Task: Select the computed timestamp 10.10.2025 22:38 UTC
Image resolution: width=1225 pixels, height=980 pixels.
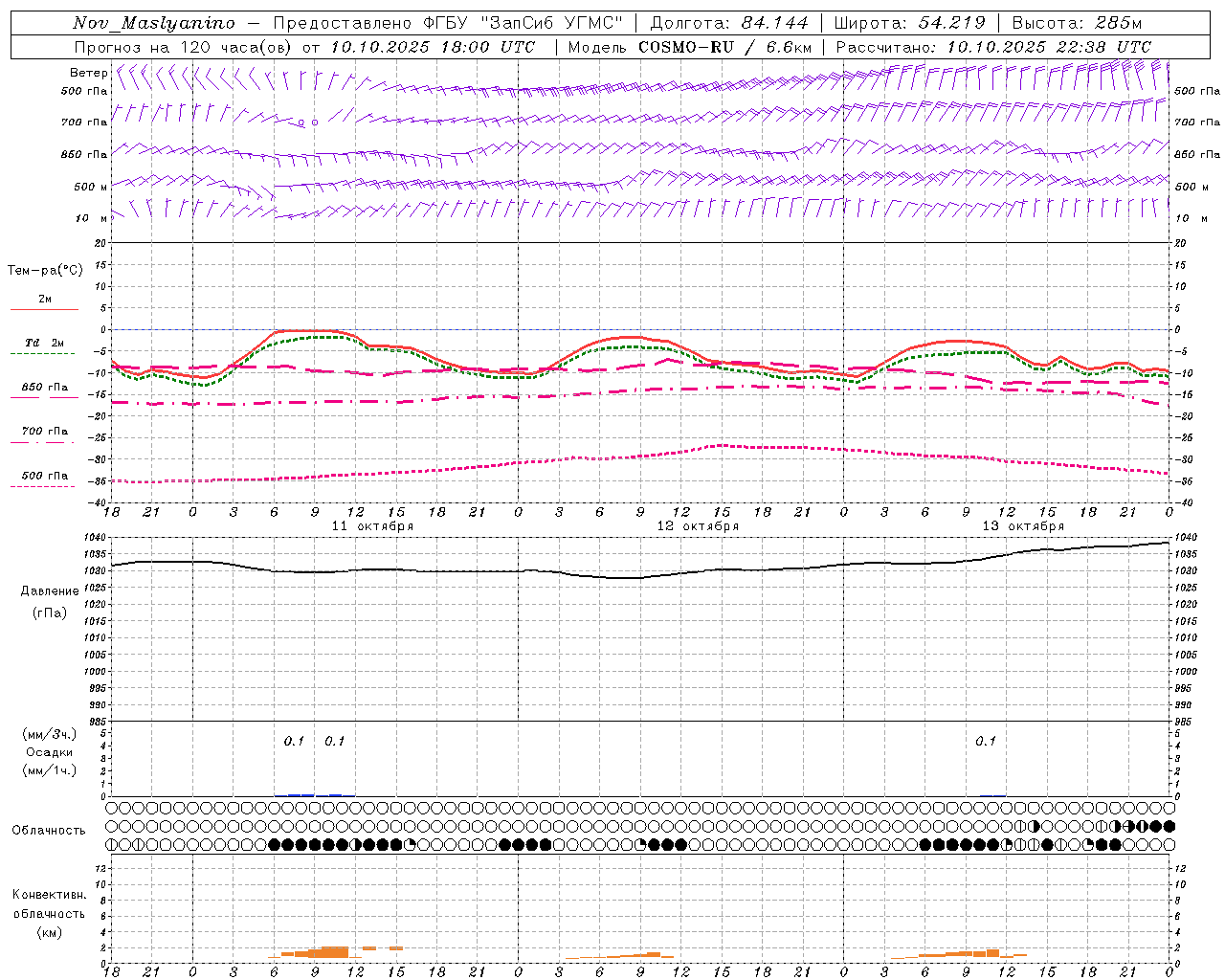Action: (x=1049, y=47)
